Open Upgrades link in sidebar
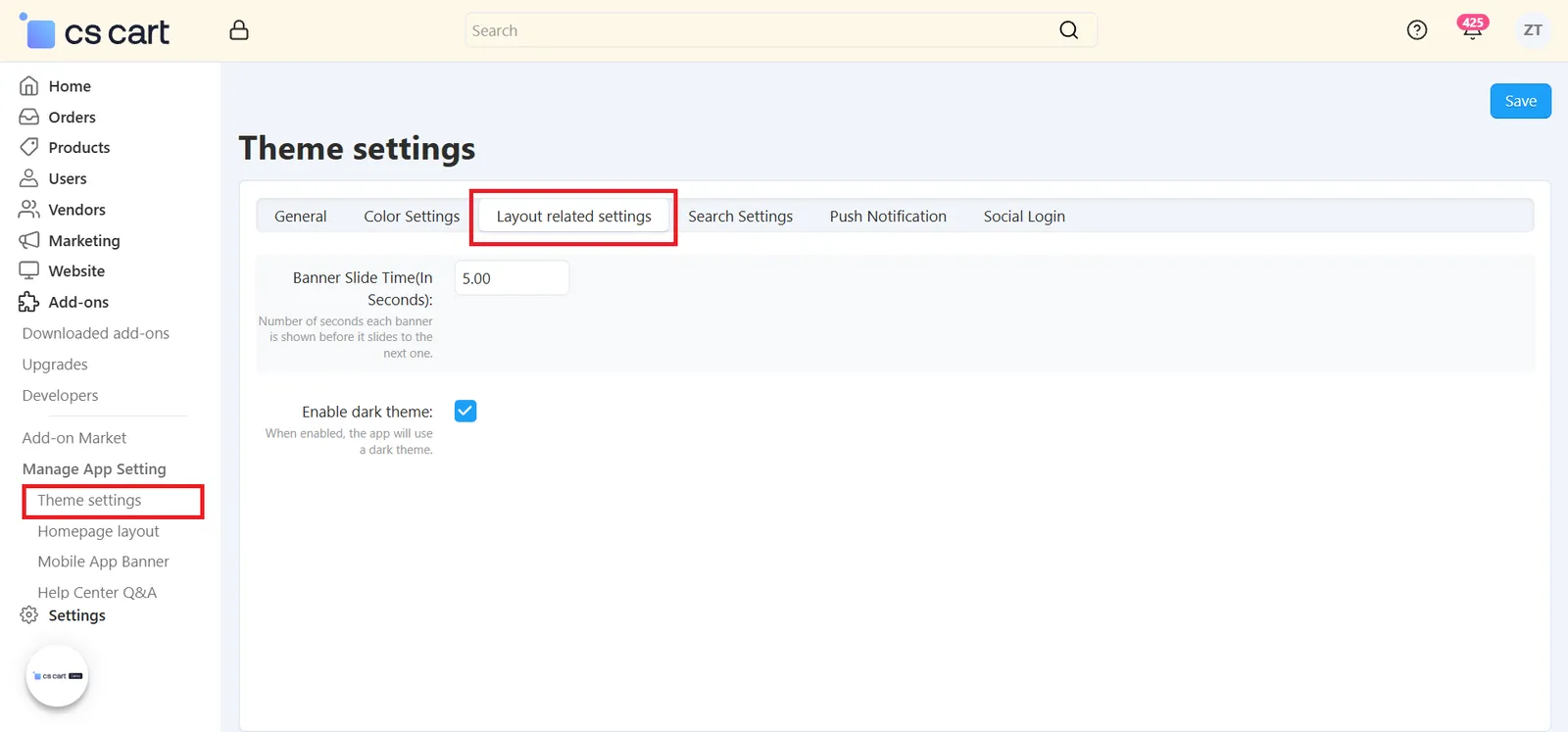 [55, 365]
